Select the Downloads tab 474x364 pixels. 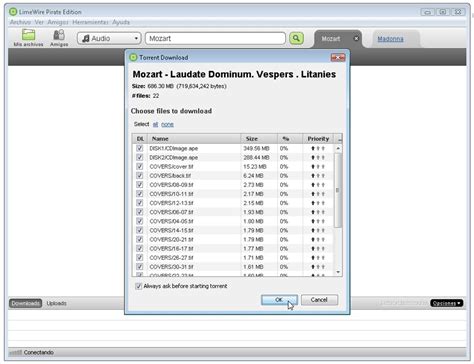[25, 303]
